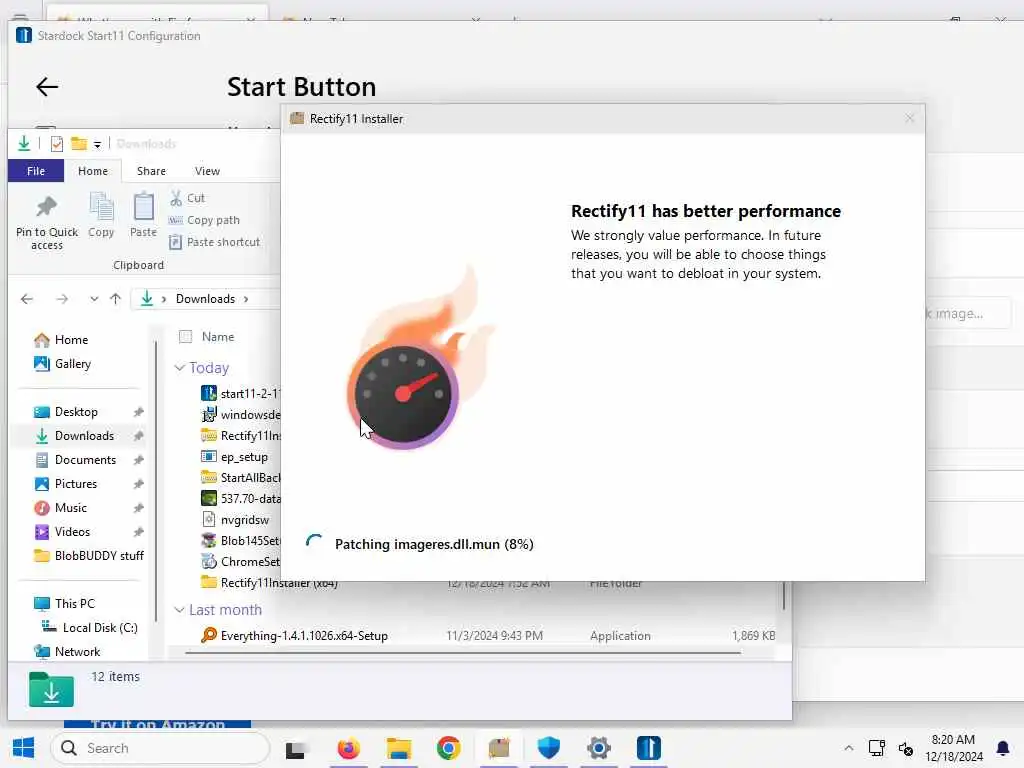The height and width of the screenshot is (768, 1024).
Task: Click quick access New folder icon
Action: (79, 144)
